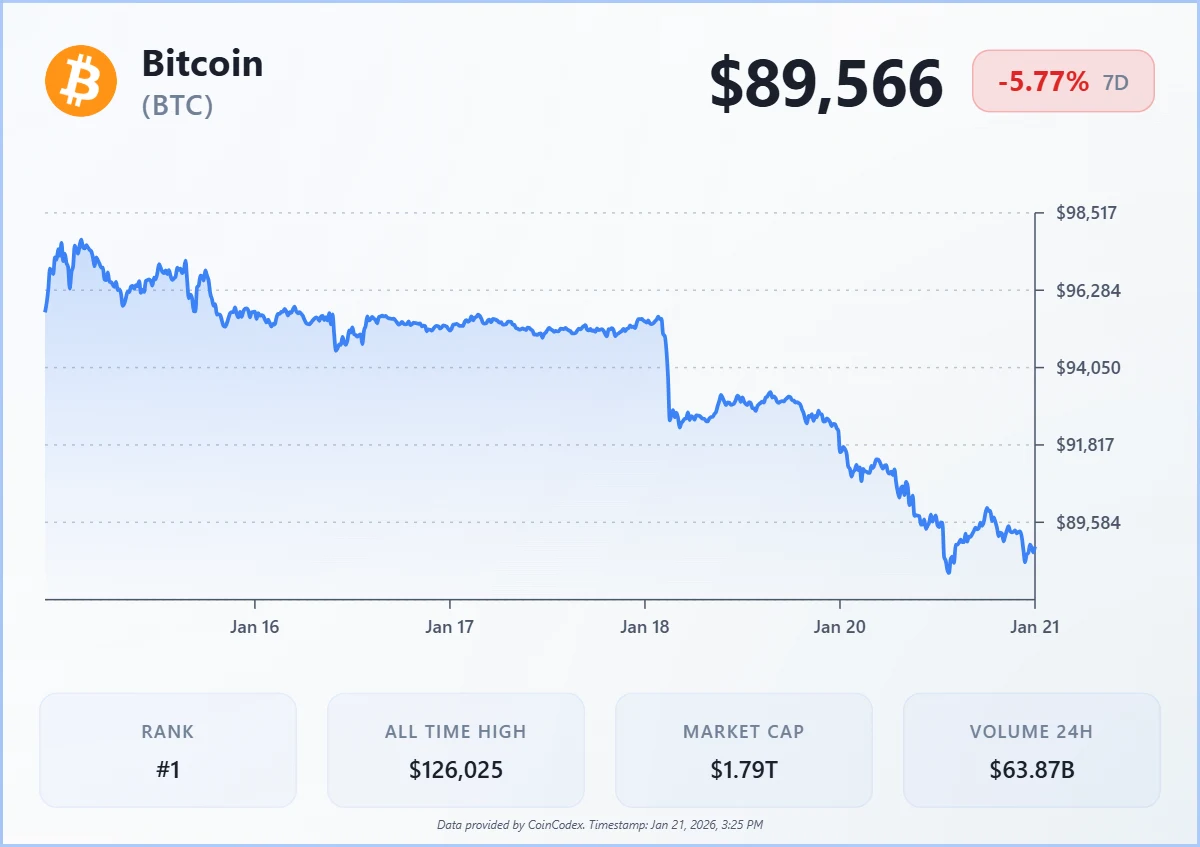Click the $89,584 price axis label
The image size is (1200, 847).
[x=1087, y=523]
